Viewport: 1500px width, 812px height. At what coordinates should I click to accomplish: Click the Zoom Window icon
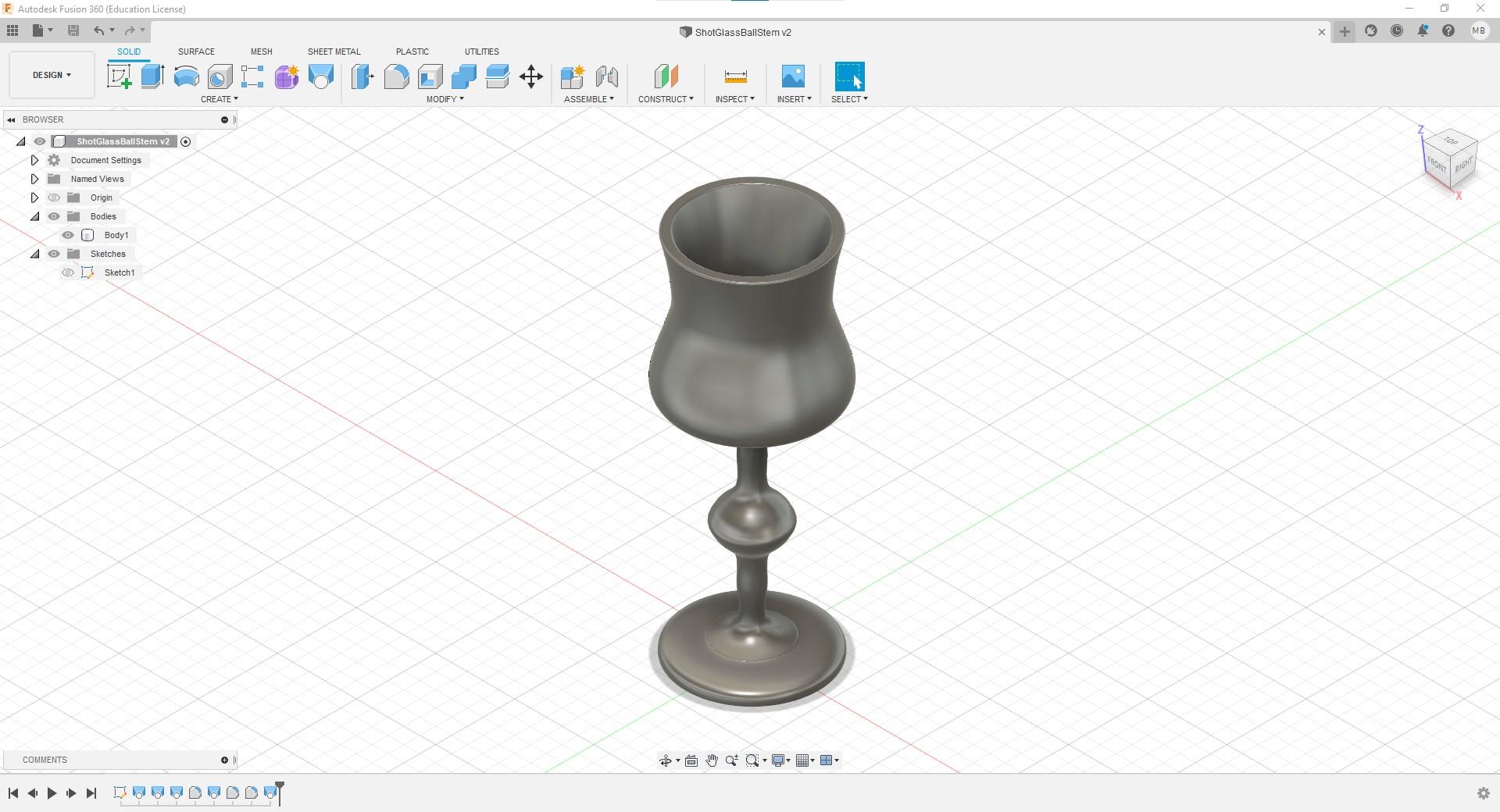tap(753, 760)
